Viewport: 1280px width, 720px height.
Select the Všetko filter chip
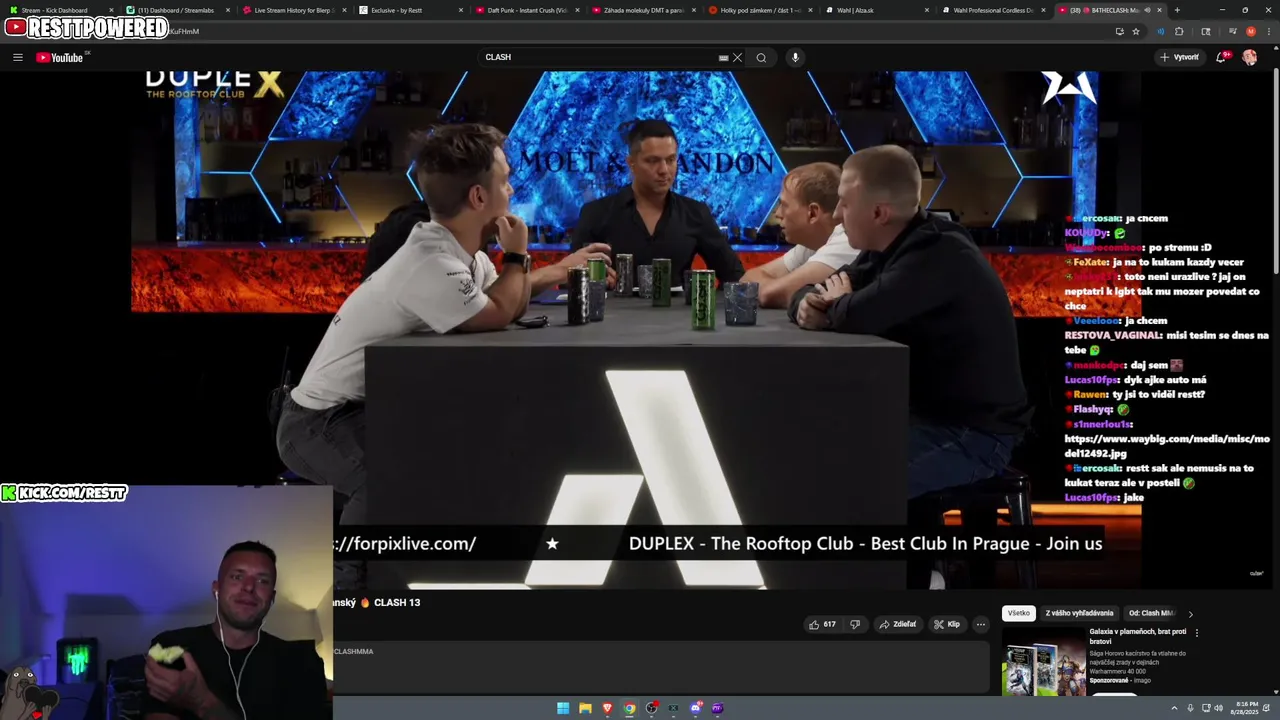tap(1018, 613)
